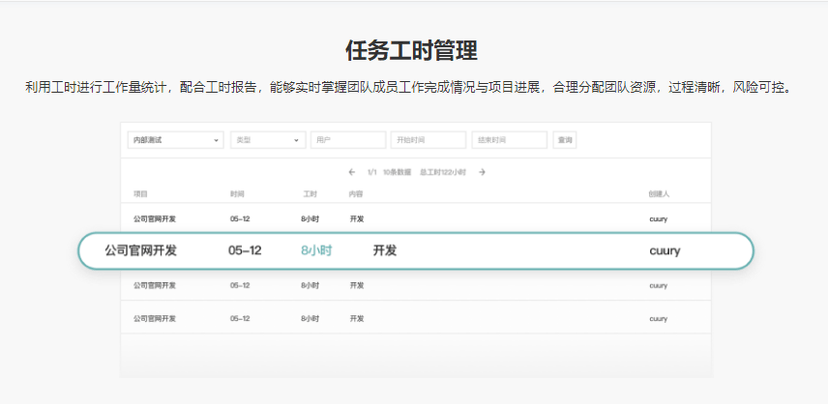Screen dimensions: 828x404
Task: Focus the 用户 user input field
Action: [x=349, y=140]
